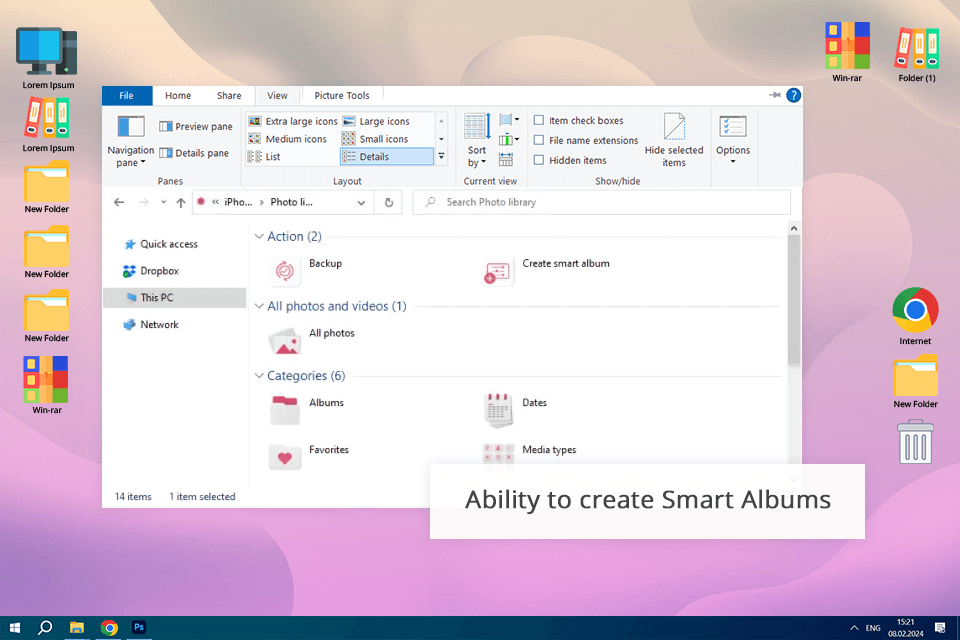960x640 pixels.
Task: Click the ribbon Help icon
Action: pos(793,95)
